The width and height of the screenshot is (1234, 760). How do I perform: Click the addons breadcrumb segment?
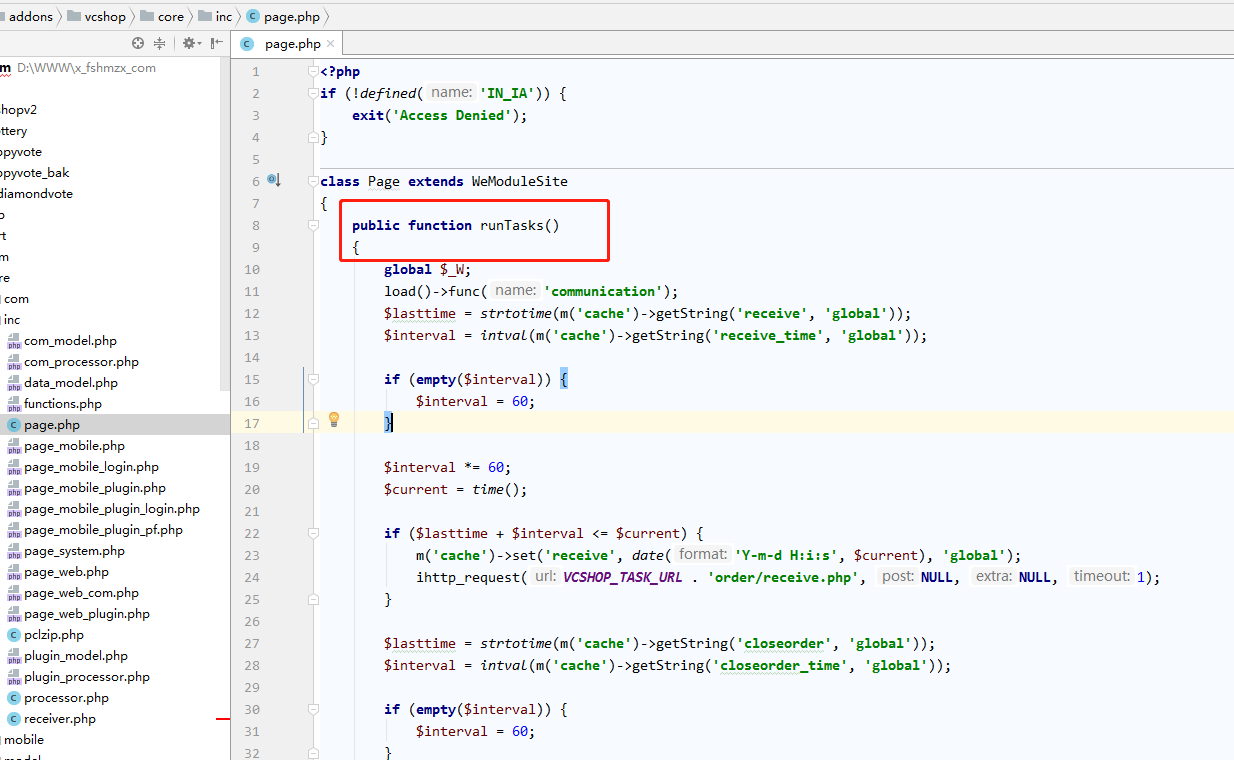click(31, 16)
